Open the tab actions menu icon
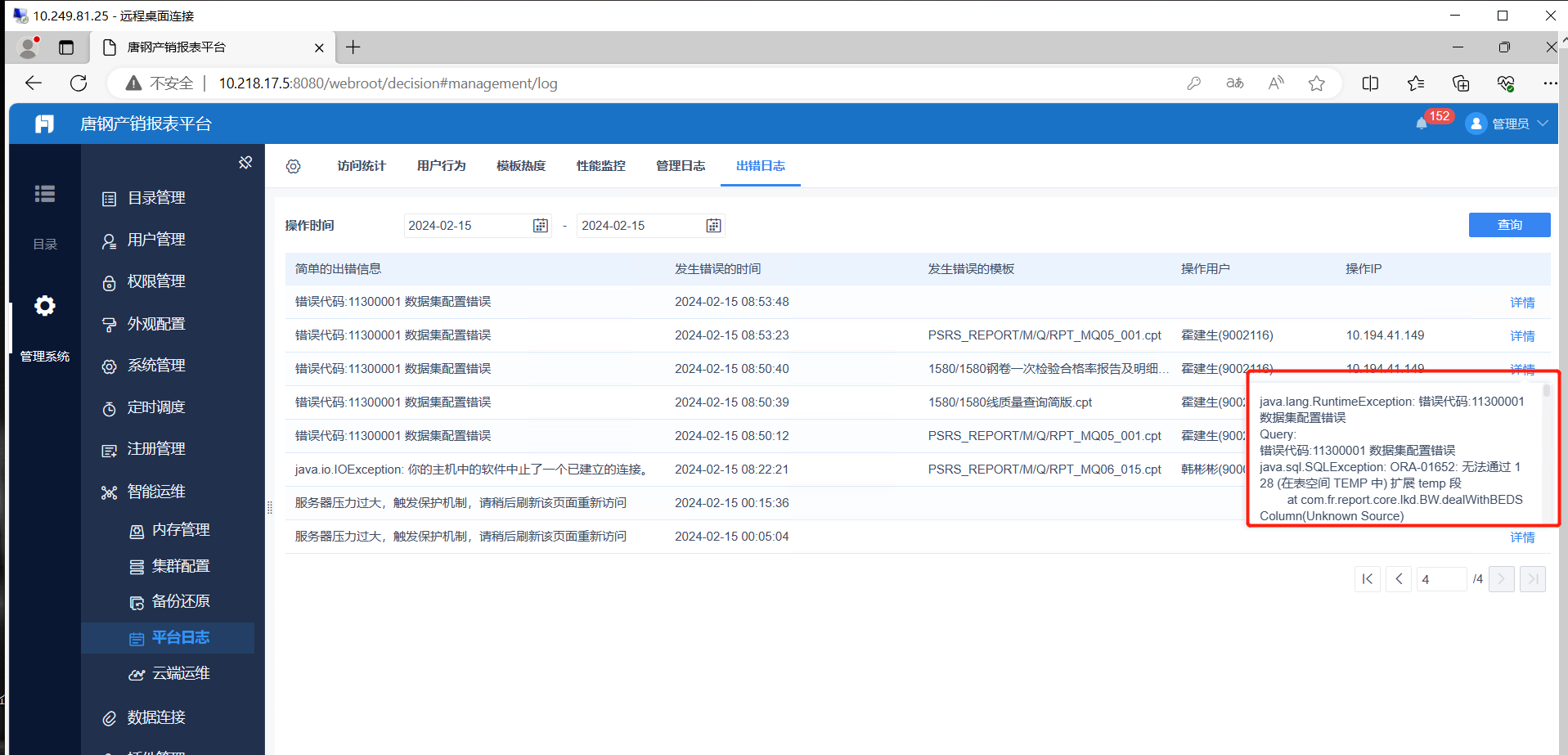Screen dimensions: 1568x755 (x=66, y=47)
